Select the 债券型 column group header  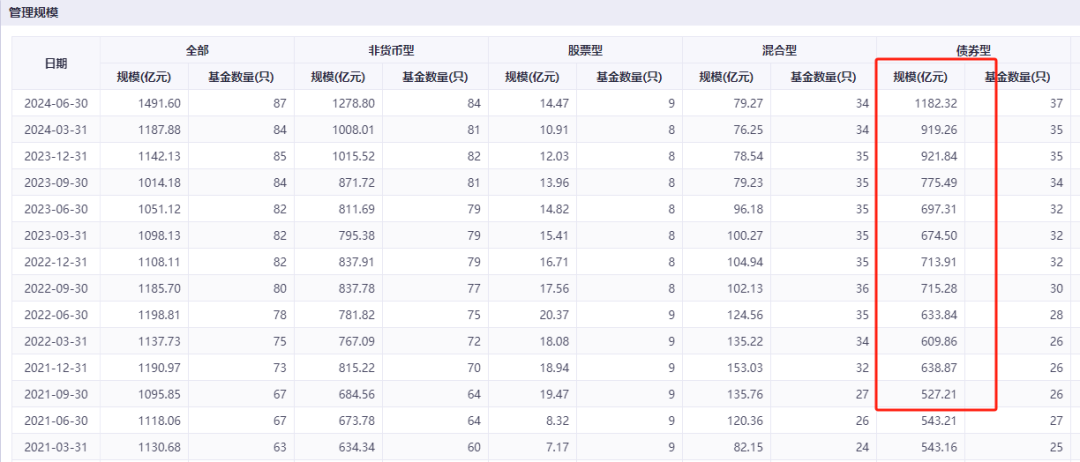pos(972,50)
